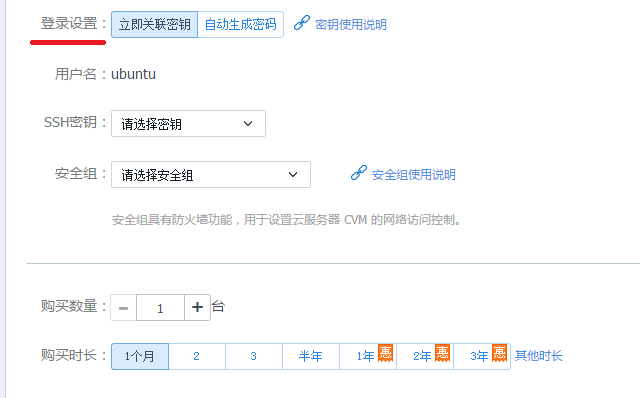The width and height of the screenshot is (640, 398).
Task: Click the link icon beside 密钥使用说明
Action: coord(302,23)
